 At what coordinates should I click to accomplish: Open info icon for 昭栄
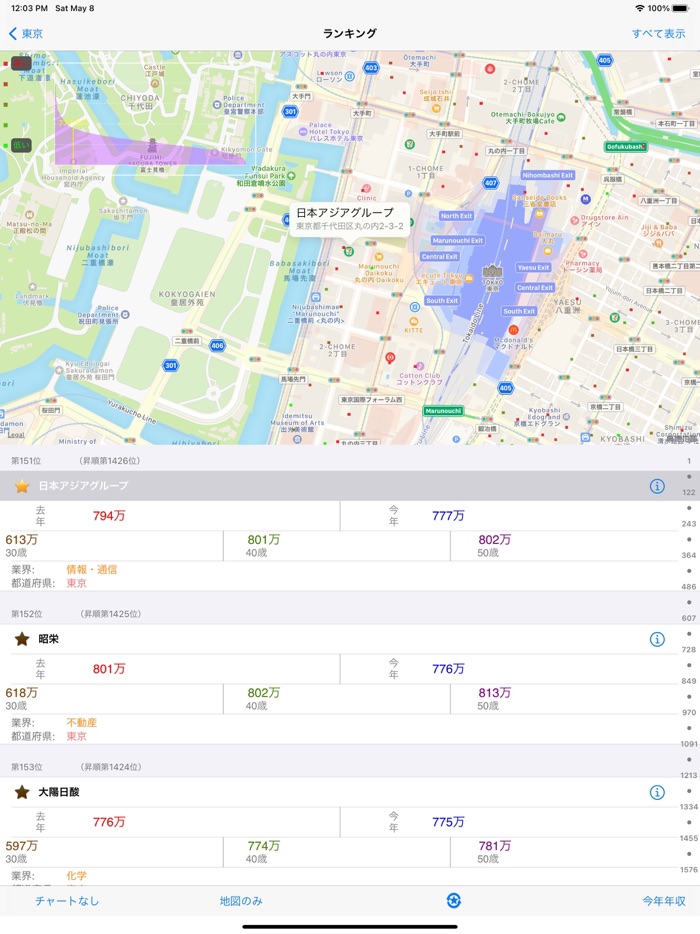657,639
